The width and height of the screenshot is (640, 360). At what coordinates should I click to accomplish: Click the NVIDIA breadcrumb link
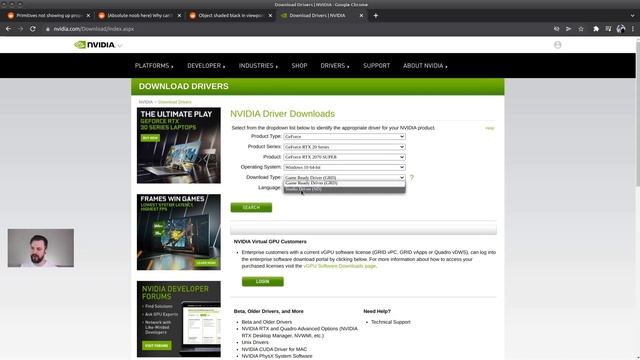point(145,102)
